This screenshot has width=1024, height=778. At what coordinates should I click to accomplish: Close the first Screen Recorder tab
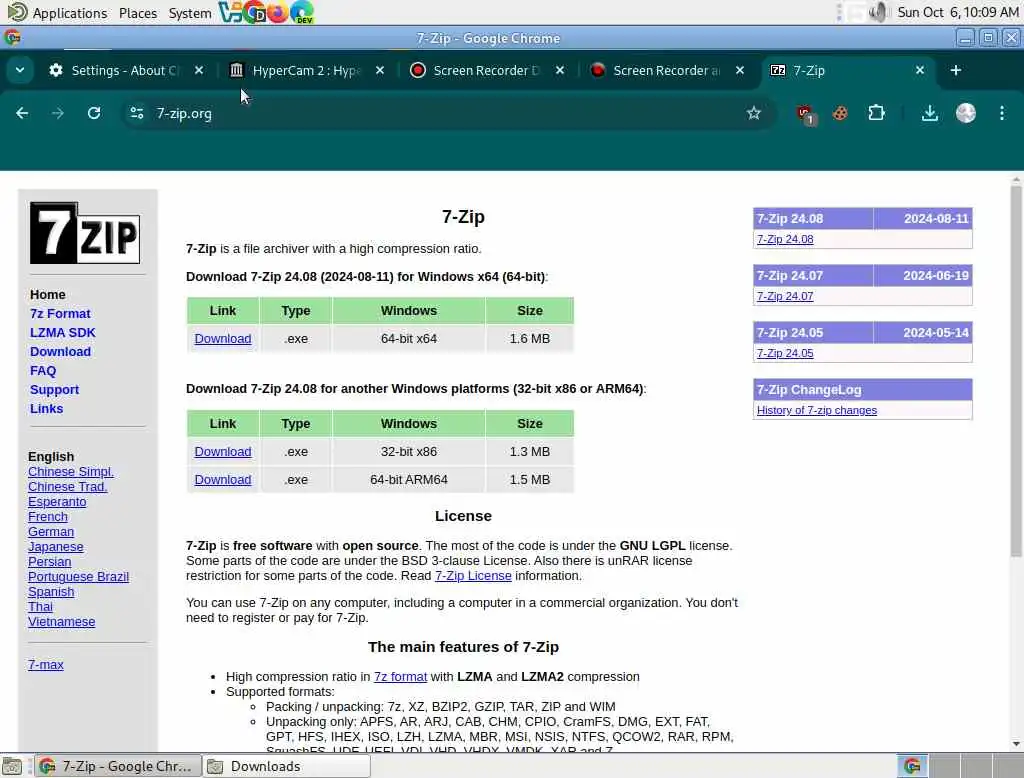[x=560, y=70]
